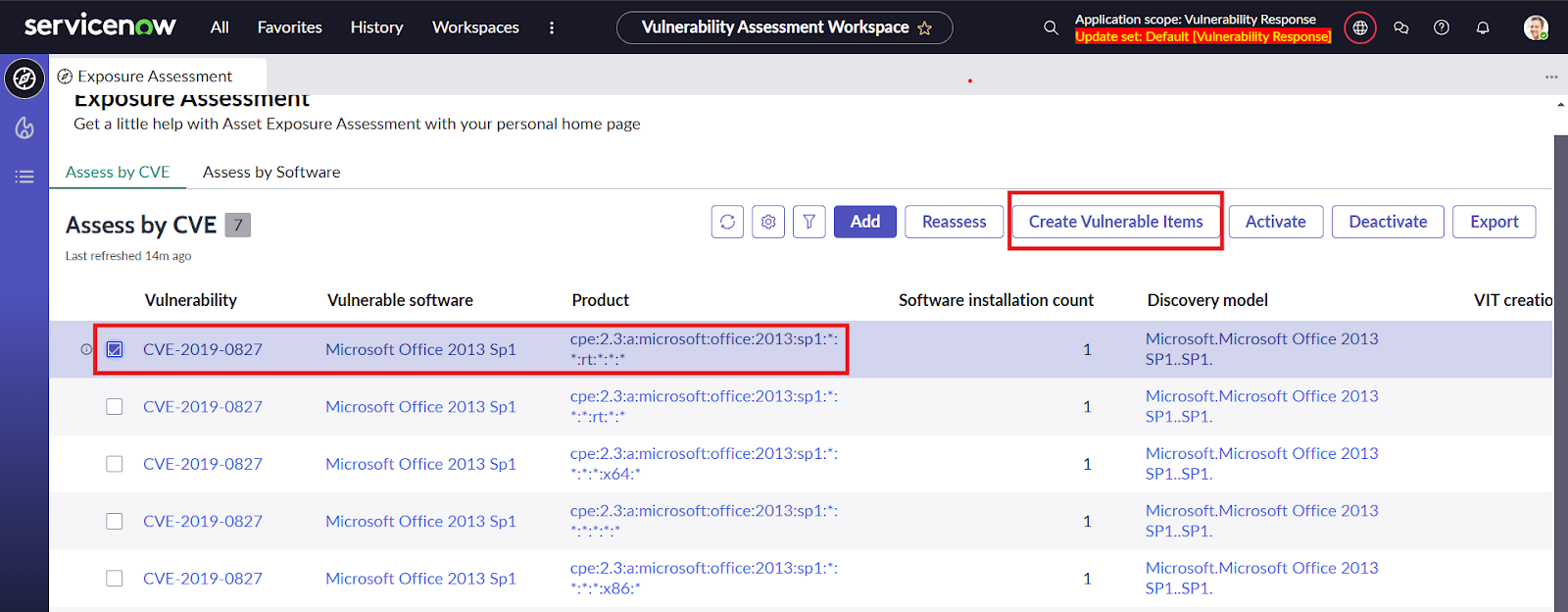Screen dimensions: 1568x612
Task: Sort by the Discovery model column header
Action: coord(1207,300)
